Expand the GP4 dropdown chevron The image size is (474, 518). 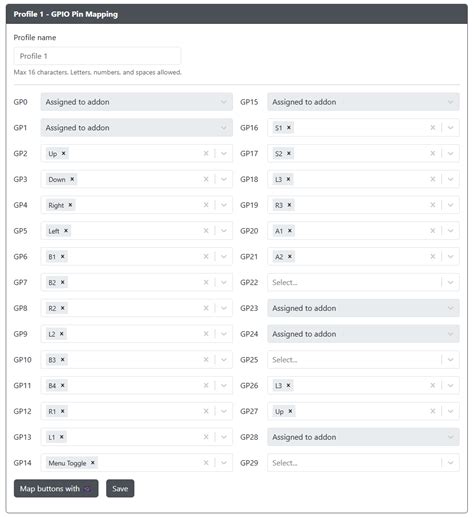pyautogui.click(x=224, y=205)
